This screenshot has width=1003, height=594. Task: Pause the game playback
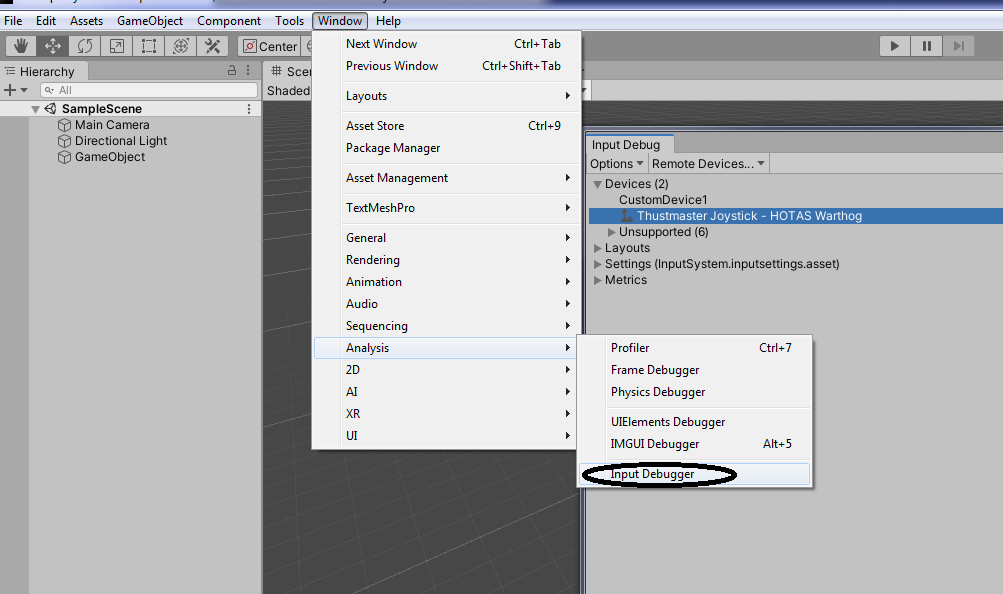(x=926, y=46)
